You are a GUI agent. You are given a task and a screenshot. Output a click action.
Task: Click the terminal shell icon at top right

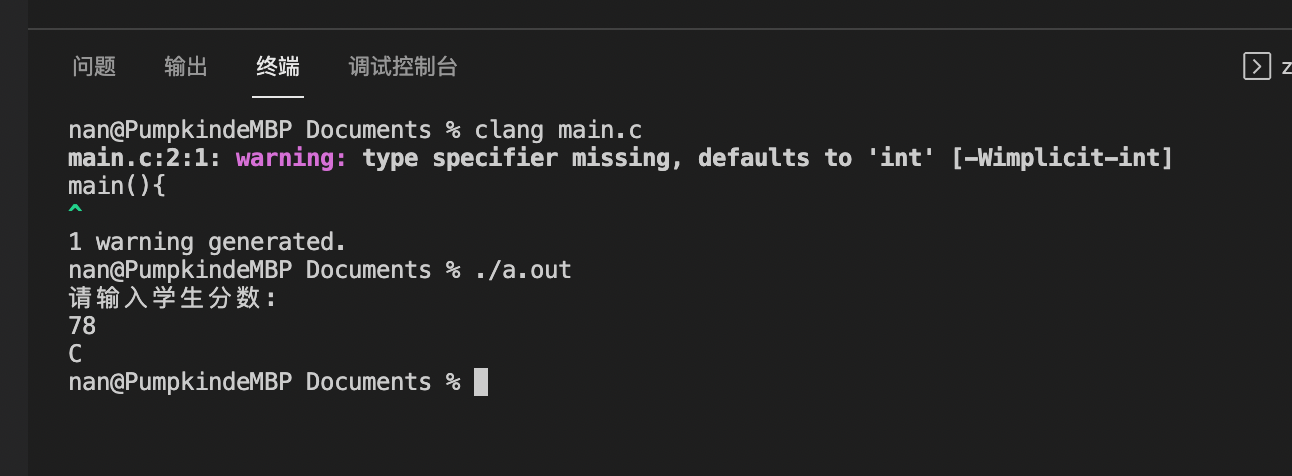1257,67
